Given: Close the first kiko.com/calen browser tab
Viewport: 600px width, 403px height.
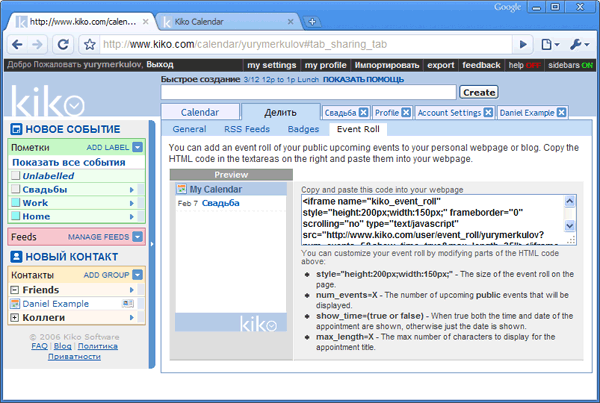Looking at the screenshot, I should point(145,22).
